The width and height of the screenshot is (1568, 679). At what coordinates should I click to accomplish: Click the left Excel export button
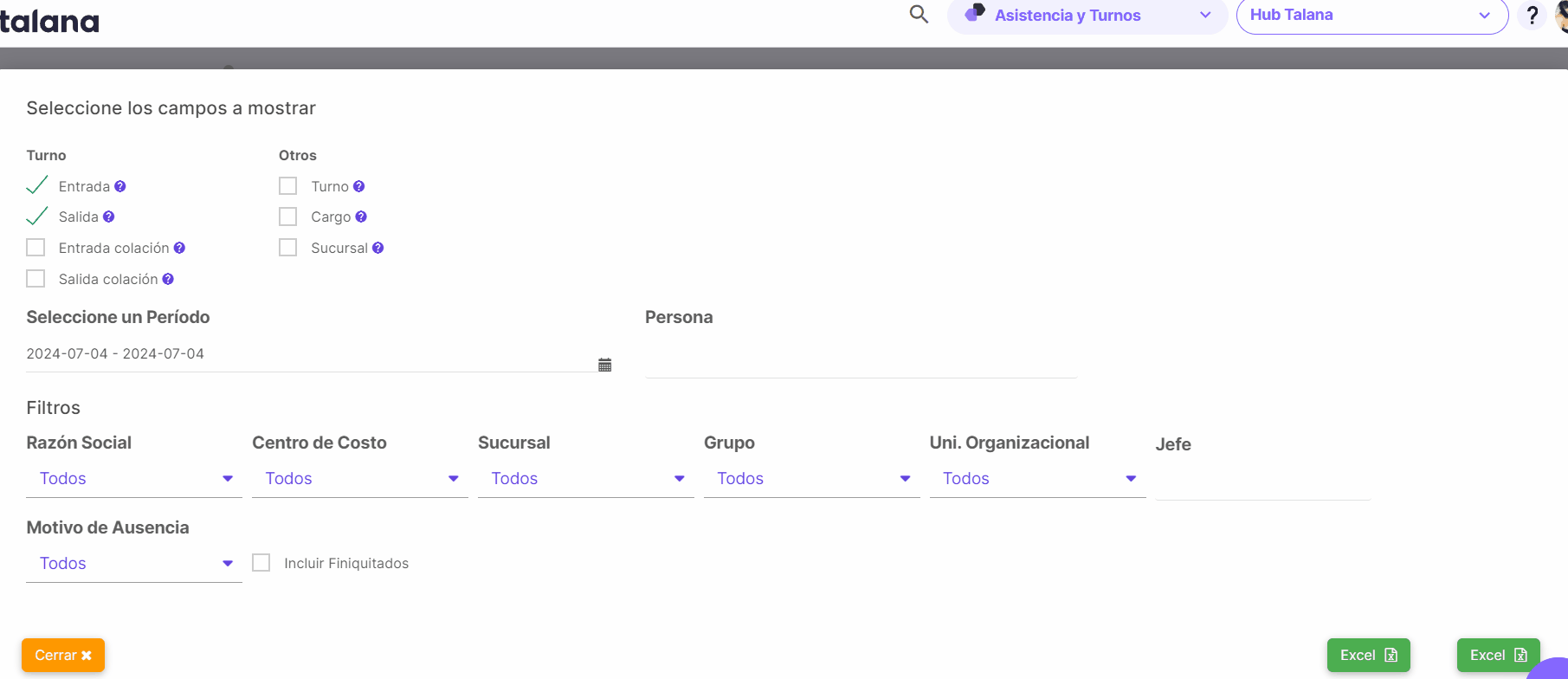tap(1369, 656)
